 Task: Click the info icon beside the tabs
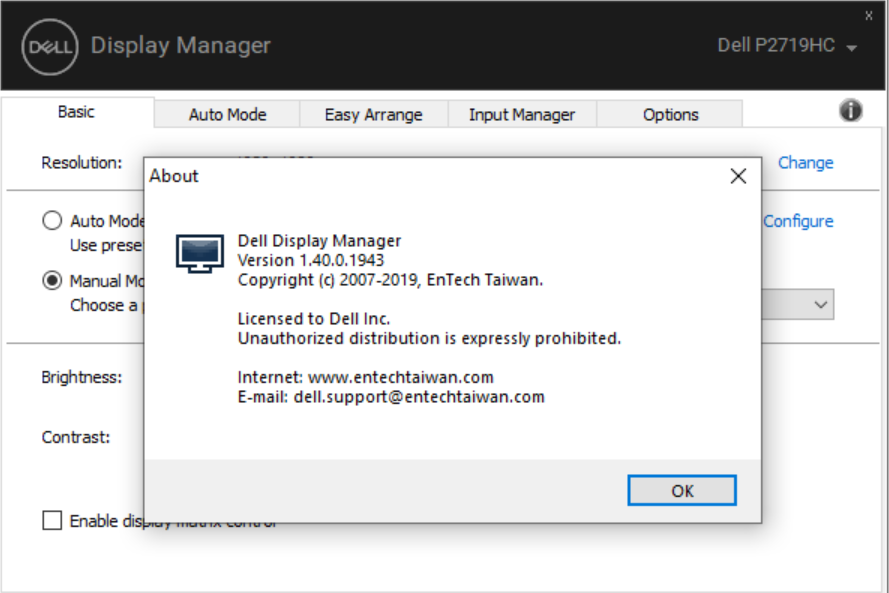(850, 110)
